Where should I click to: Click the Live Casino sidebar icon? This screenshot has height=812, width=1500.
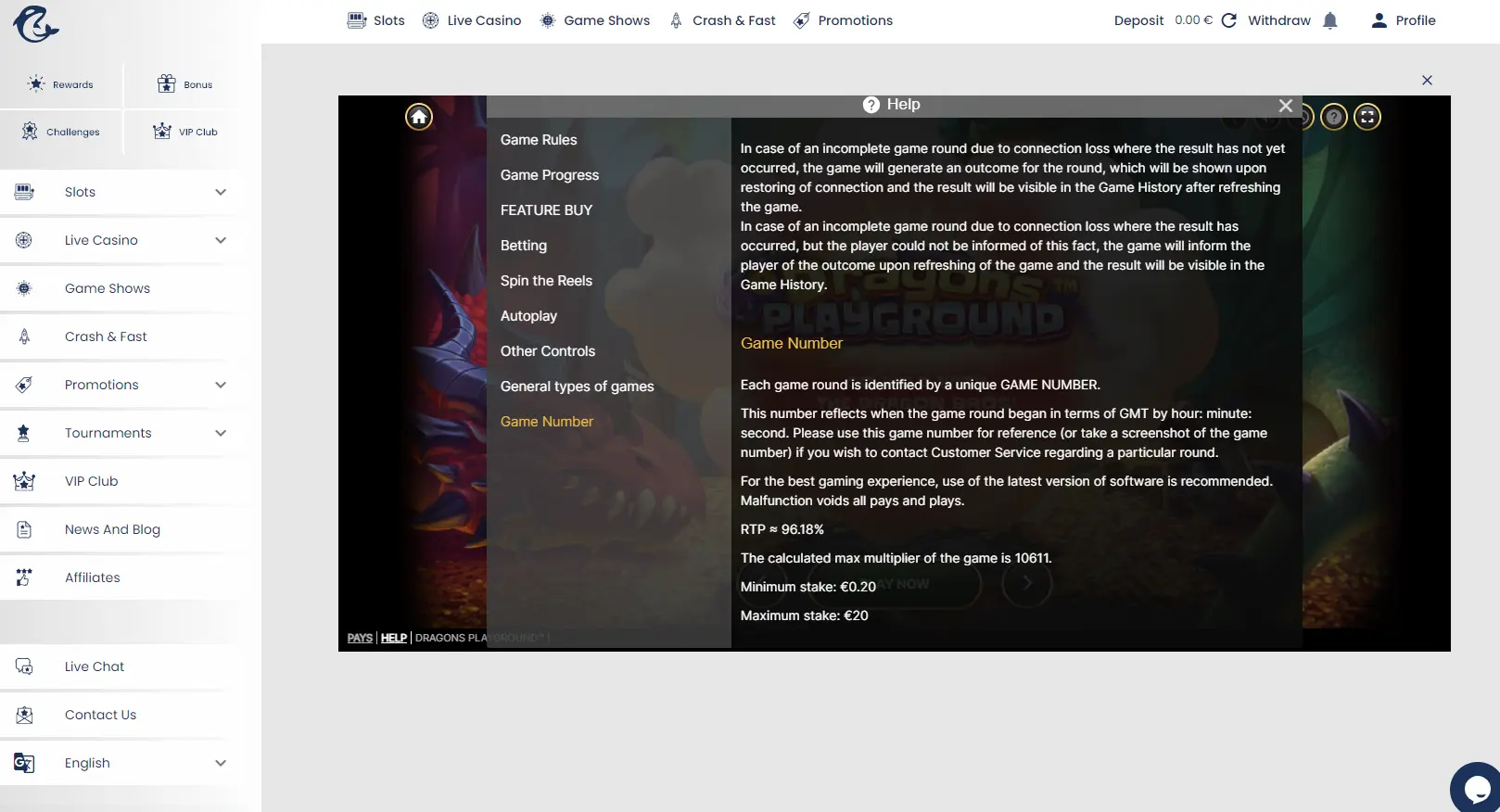tap(24, 240)
